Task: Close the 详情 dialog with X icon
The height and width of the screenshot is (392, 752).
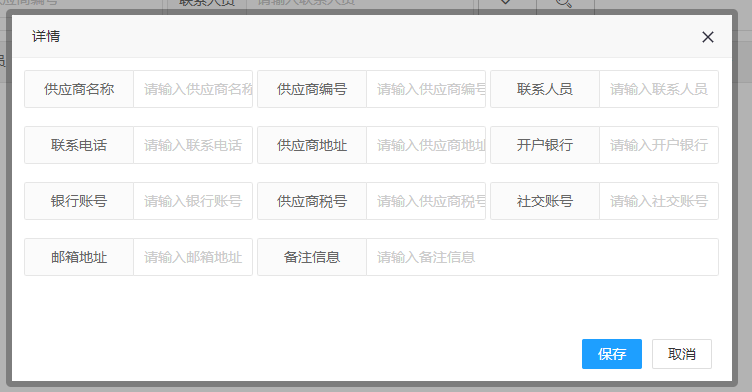Action: pos(707,37)
